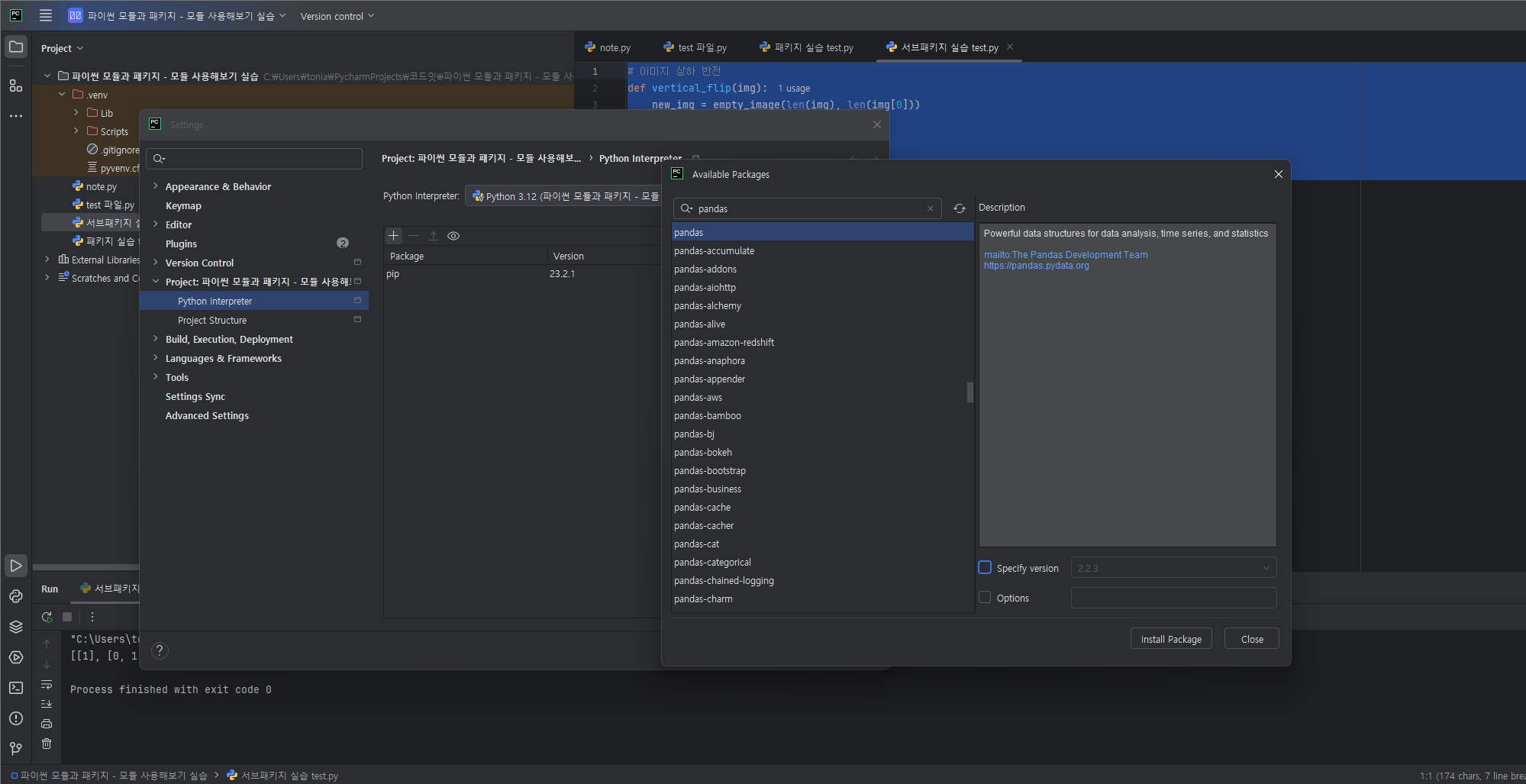This screenshot has width=1526, height=784.
Task: Switch to 패키지 실습 test.py editor tab
Action: pos(807,47)
